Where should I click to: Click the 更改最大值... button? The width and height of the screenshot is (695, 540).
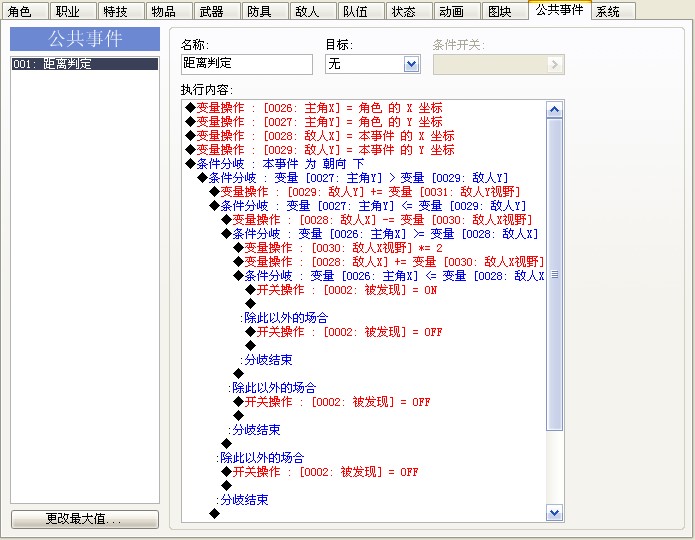(x=85, y=519)
